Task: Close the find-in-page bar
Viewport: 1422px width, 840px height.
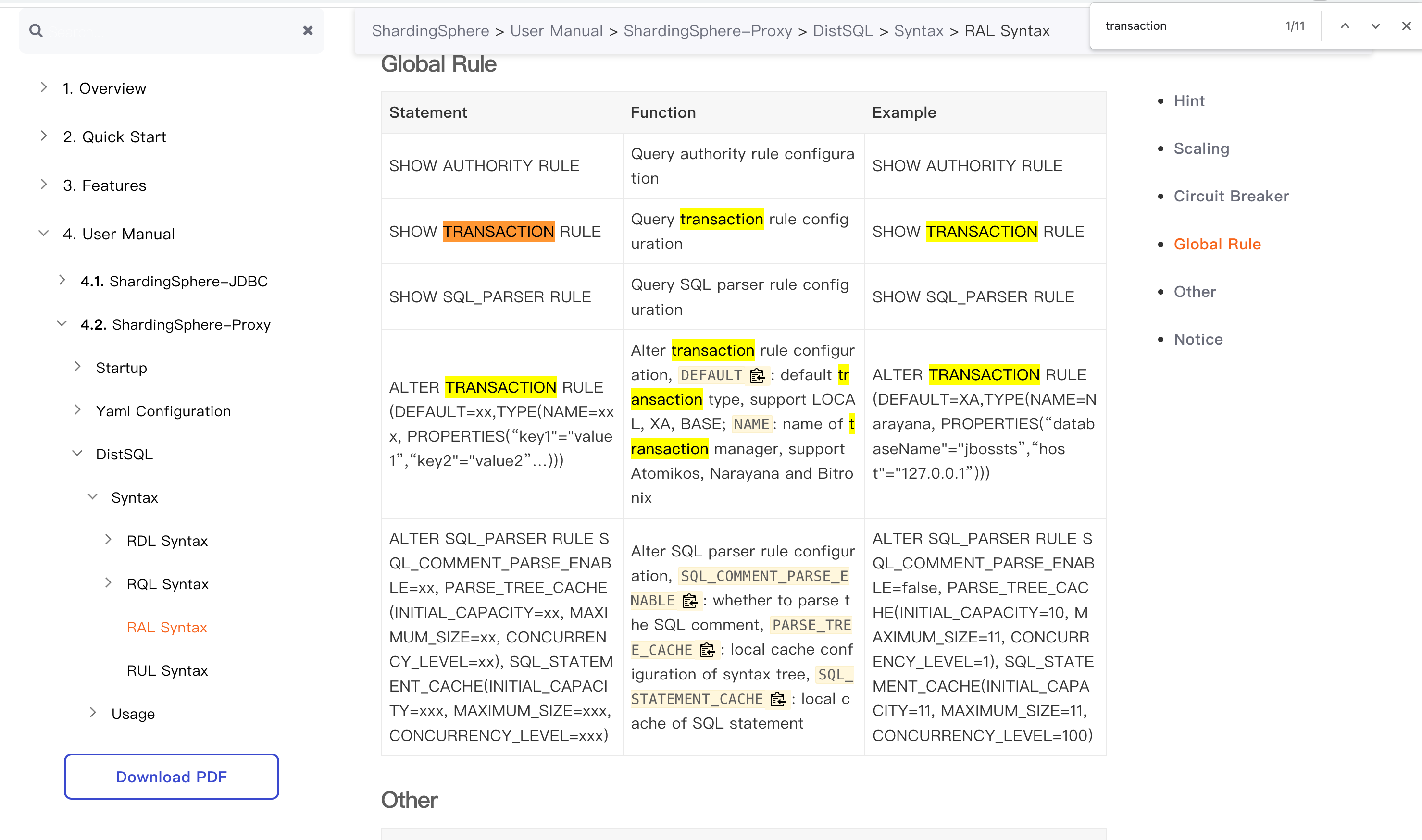Action: coord(1406,26)
